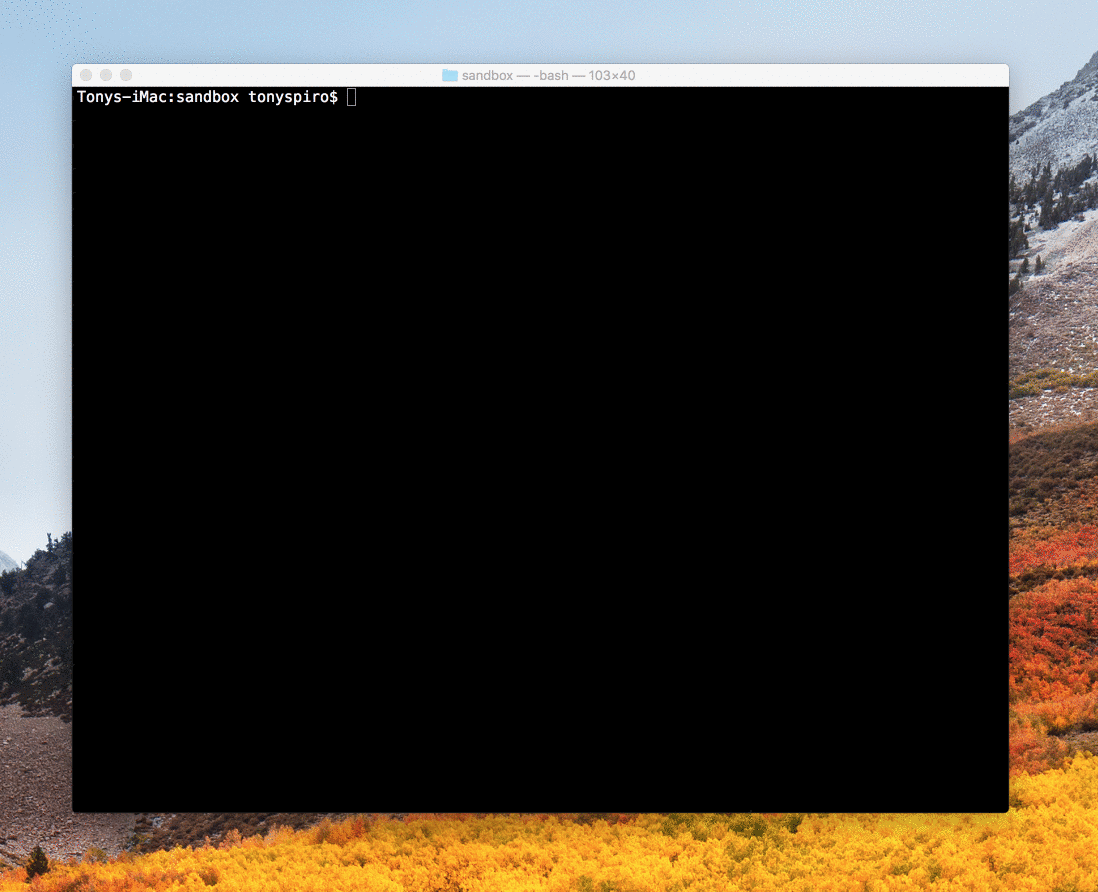The width and height of the screenshot is (1098, 892).
Task: Close the Terminal window with leftmost button
Action: click(x=86, y=75)
